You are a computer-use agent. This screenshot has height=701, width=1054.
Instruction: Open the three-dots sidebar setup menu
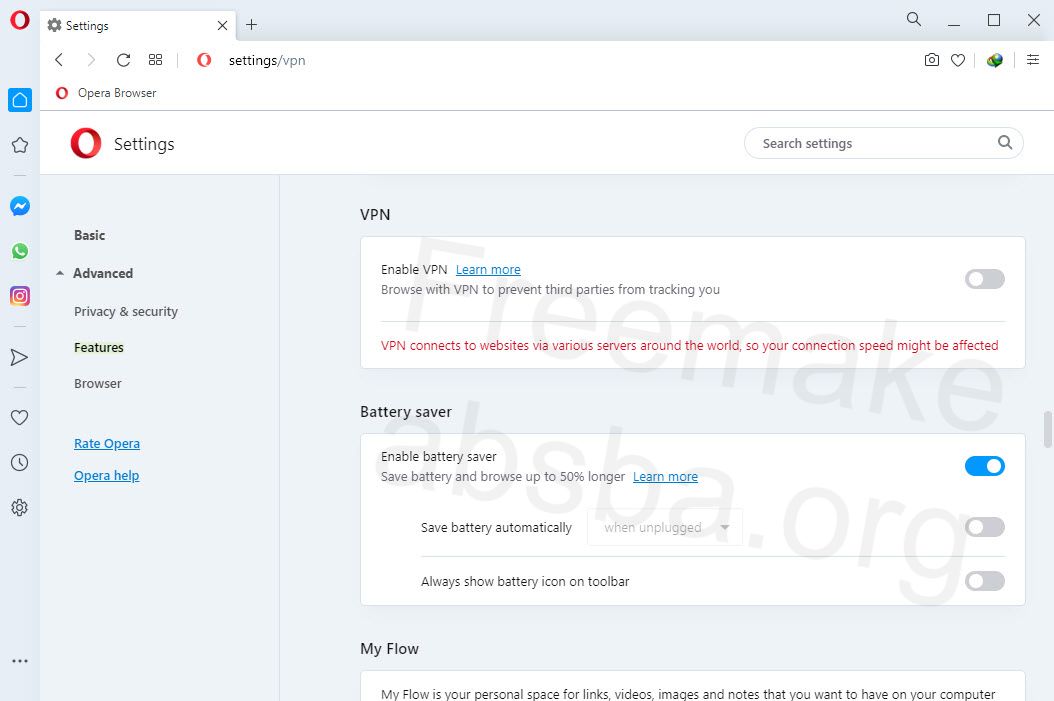(x=19, y=661)
